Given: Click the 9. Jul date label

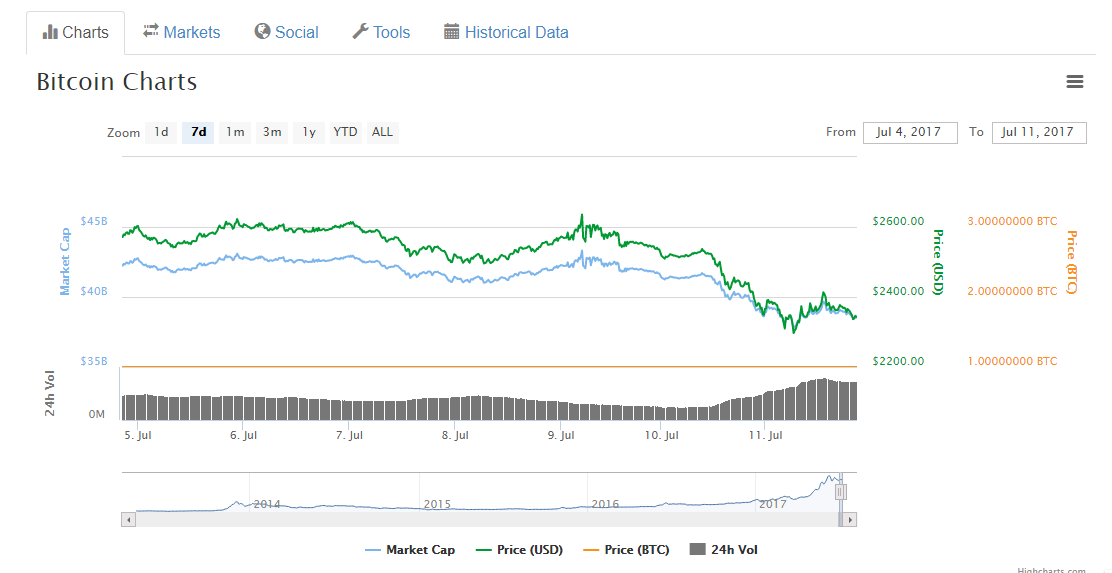Looking at the screenshot, I should [x=560, y=435].
